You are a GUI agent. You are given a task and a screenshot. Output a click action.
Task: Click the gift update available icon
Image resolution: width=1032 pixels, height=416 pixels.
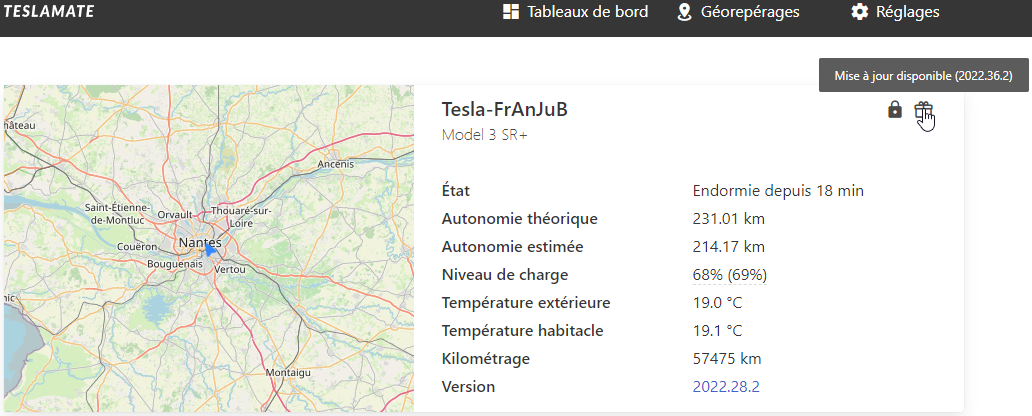click(923, 110)
